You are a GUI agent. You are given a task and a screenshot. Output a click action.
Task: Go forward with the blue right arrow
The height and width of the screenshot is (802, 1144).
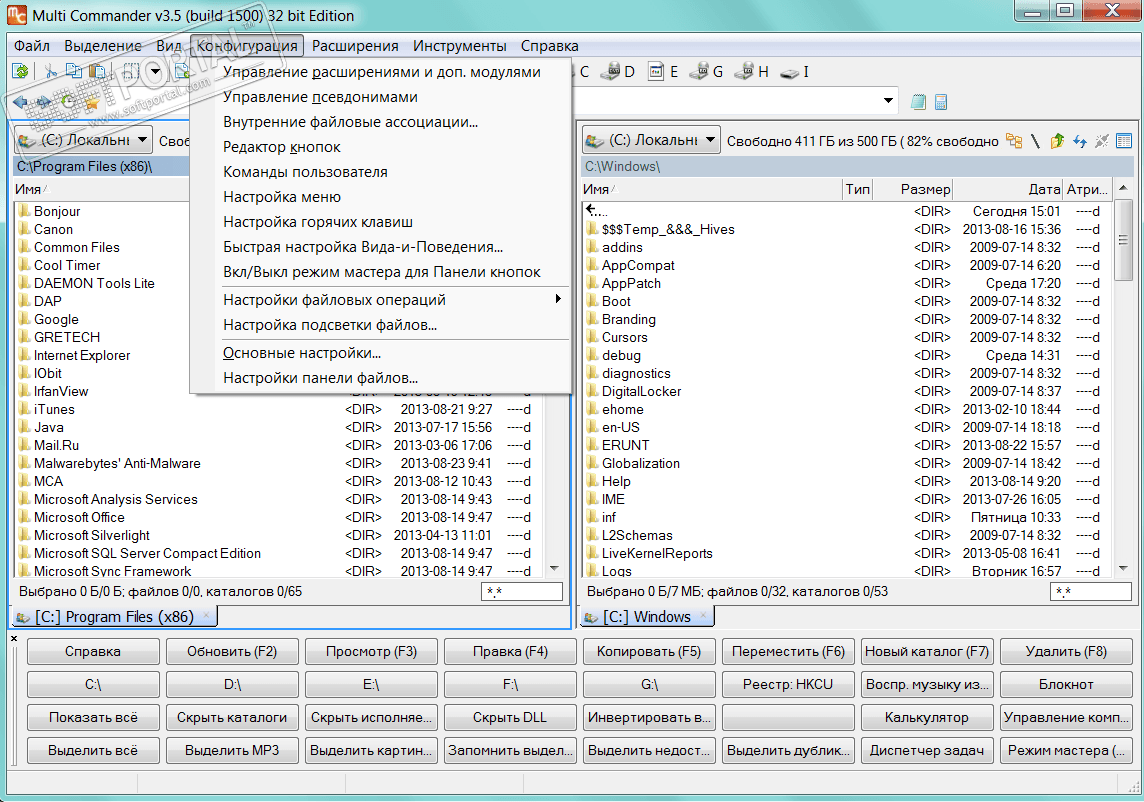click(45, 102)
